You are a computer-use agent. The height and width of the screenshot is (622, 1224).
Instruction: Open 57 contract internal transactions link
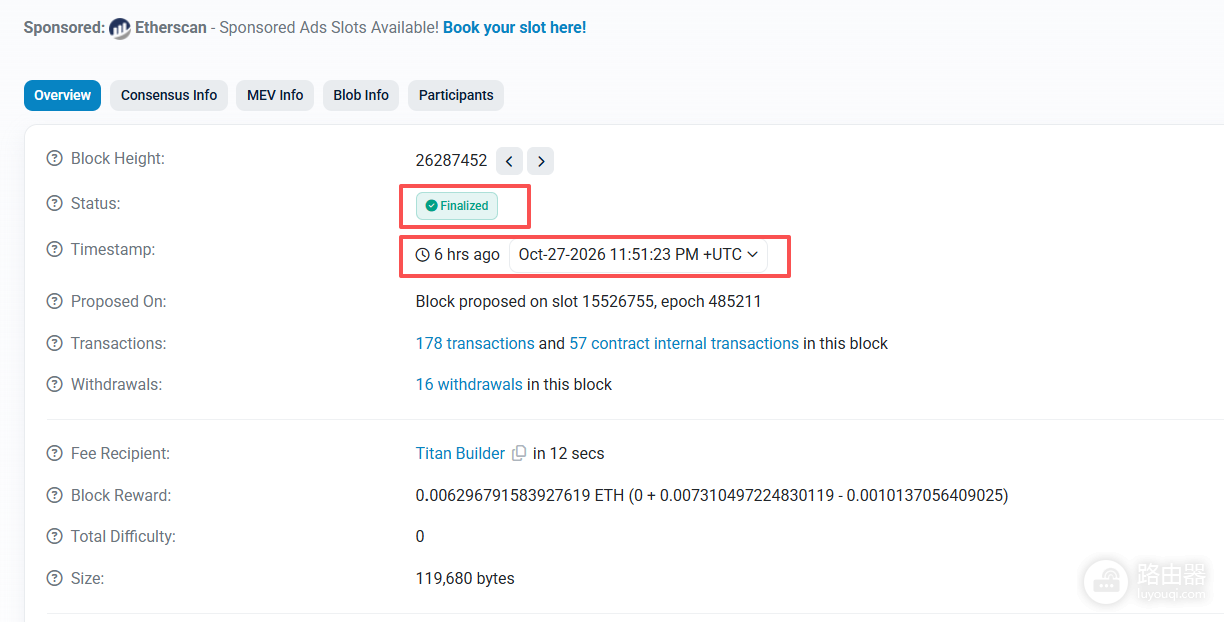[684, 343]
